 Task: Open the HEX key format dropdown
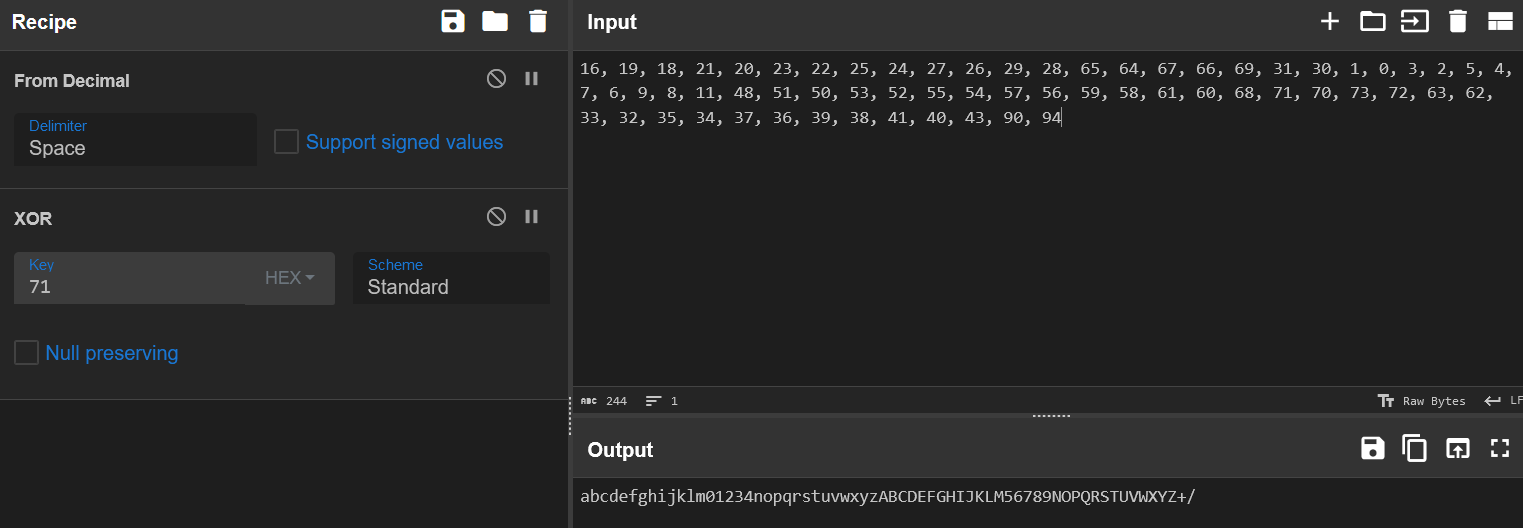[290, 278]
